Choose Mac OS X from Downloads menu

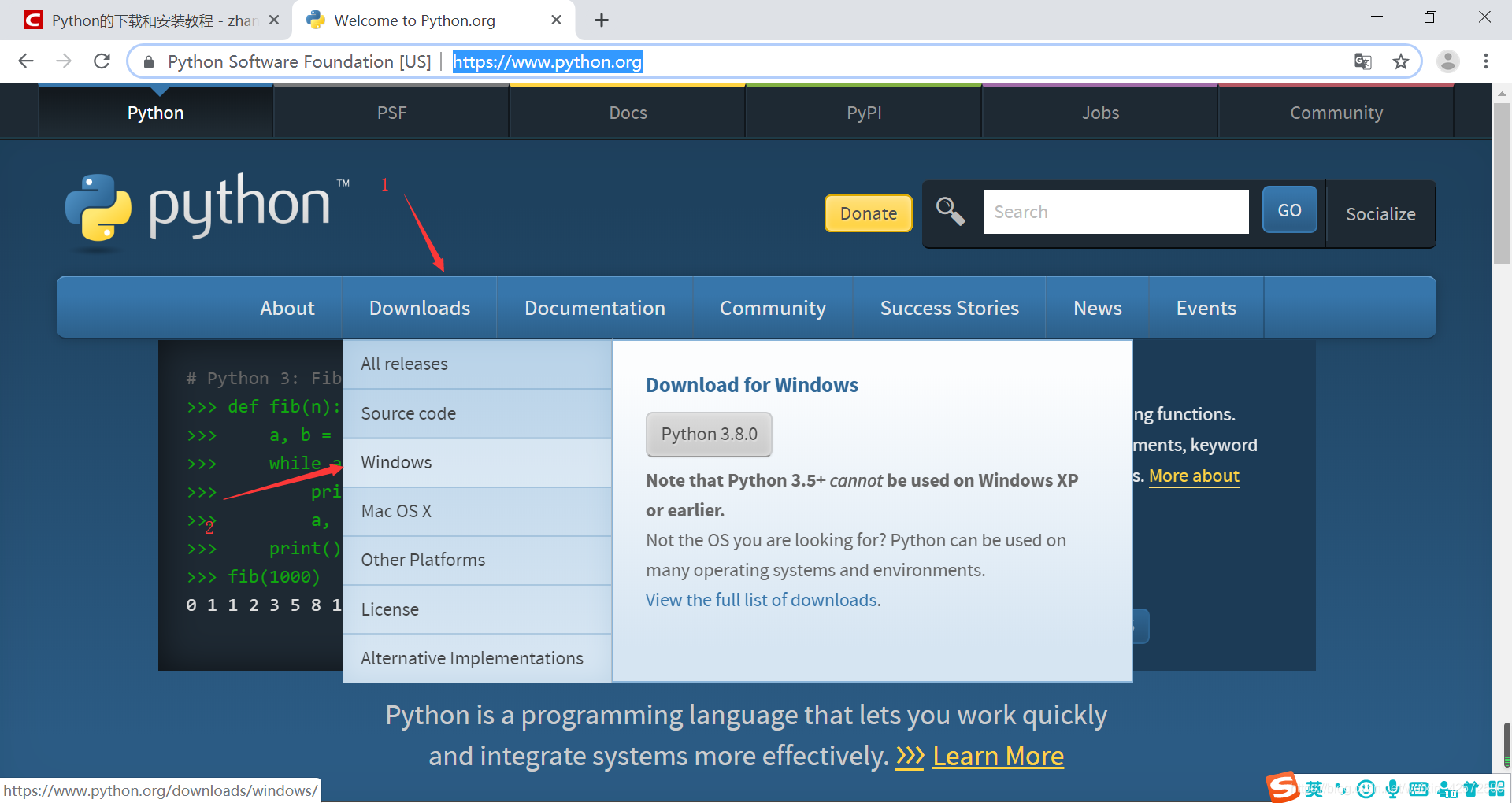point(477,511)
